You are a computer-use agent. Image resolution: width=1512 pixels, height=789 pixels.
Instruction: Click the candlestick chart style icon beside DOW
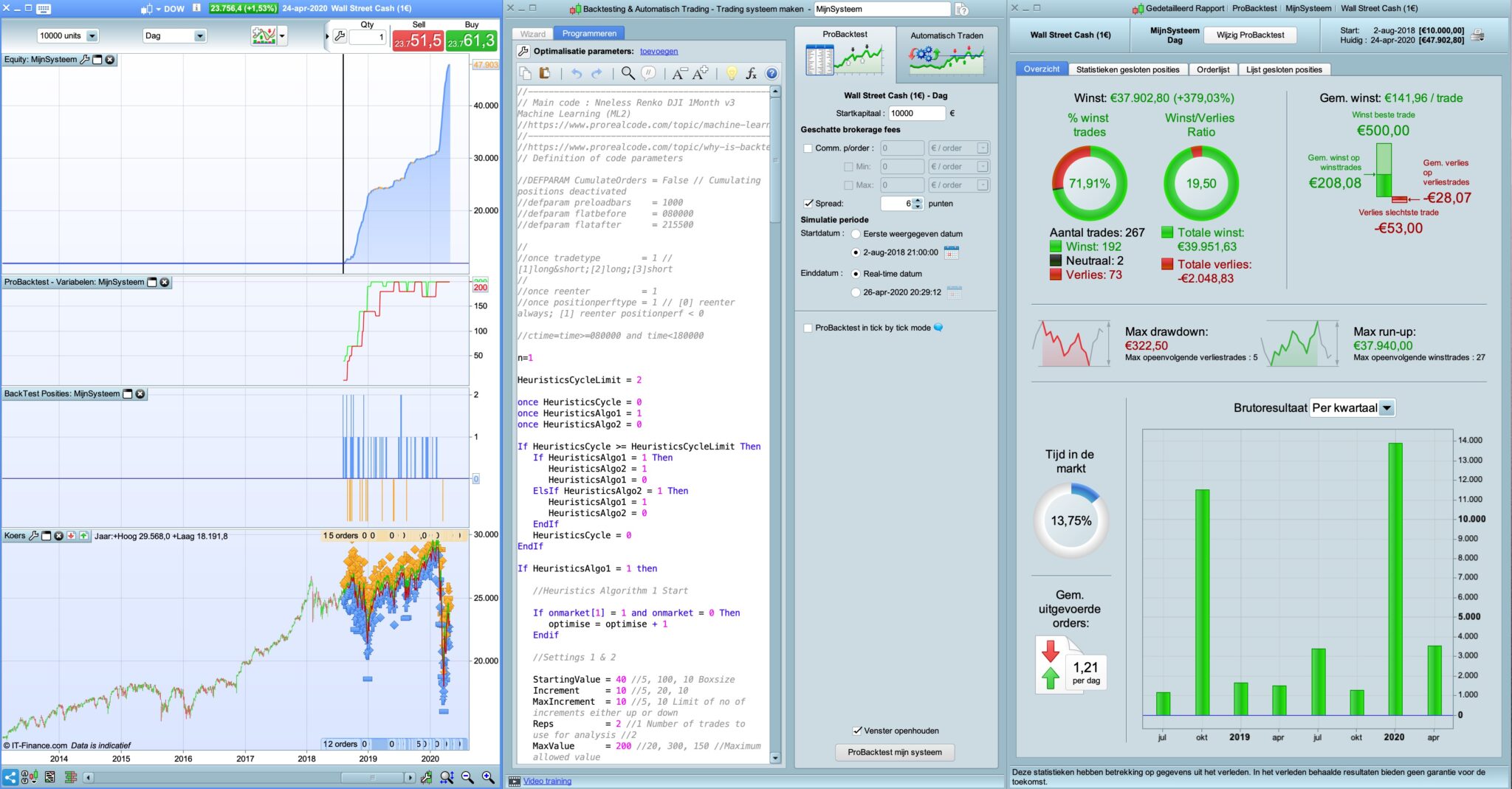[146, 9]
